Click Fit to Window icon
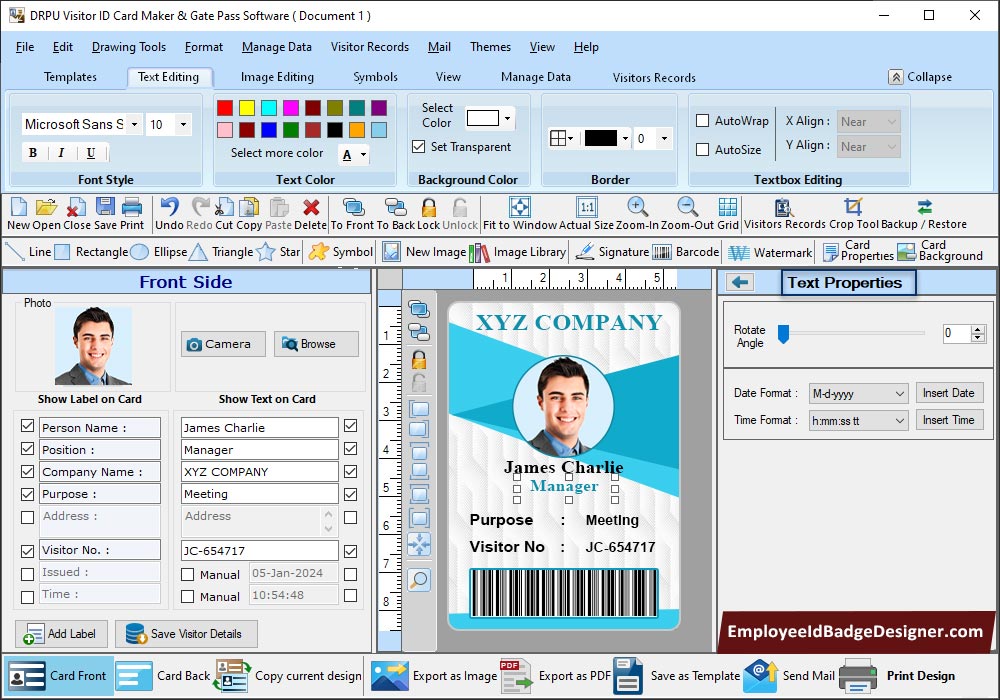This screenshot has width=1000, height=700. (520, 207)
